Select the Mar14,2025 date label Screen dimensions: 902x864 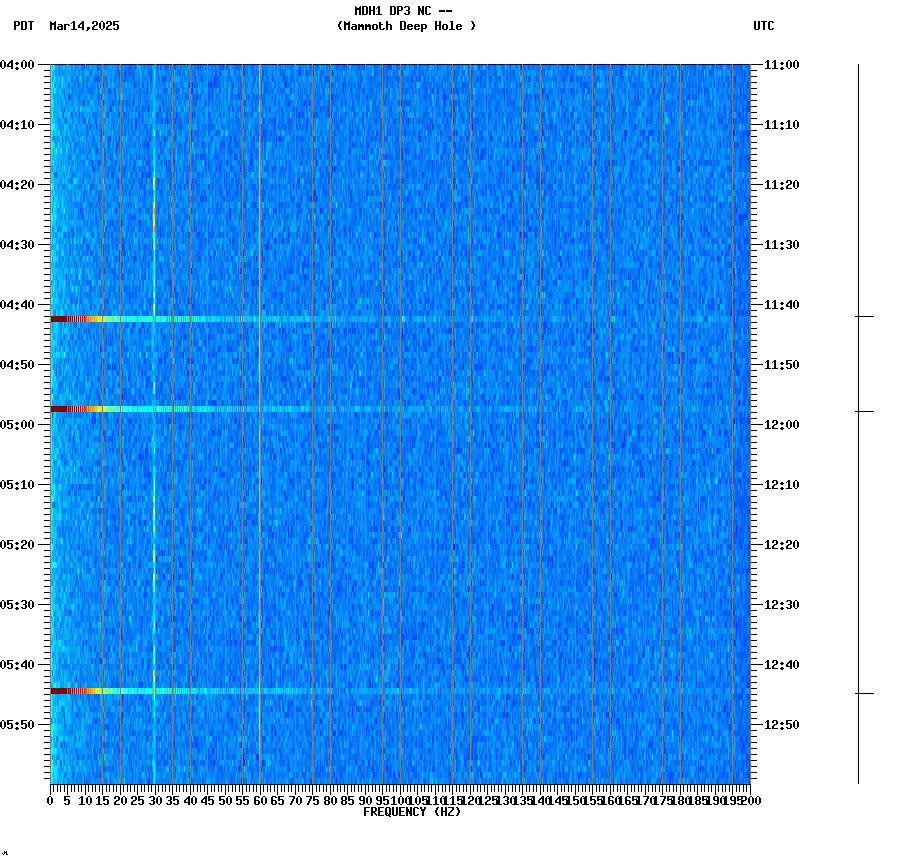(84, 27)
